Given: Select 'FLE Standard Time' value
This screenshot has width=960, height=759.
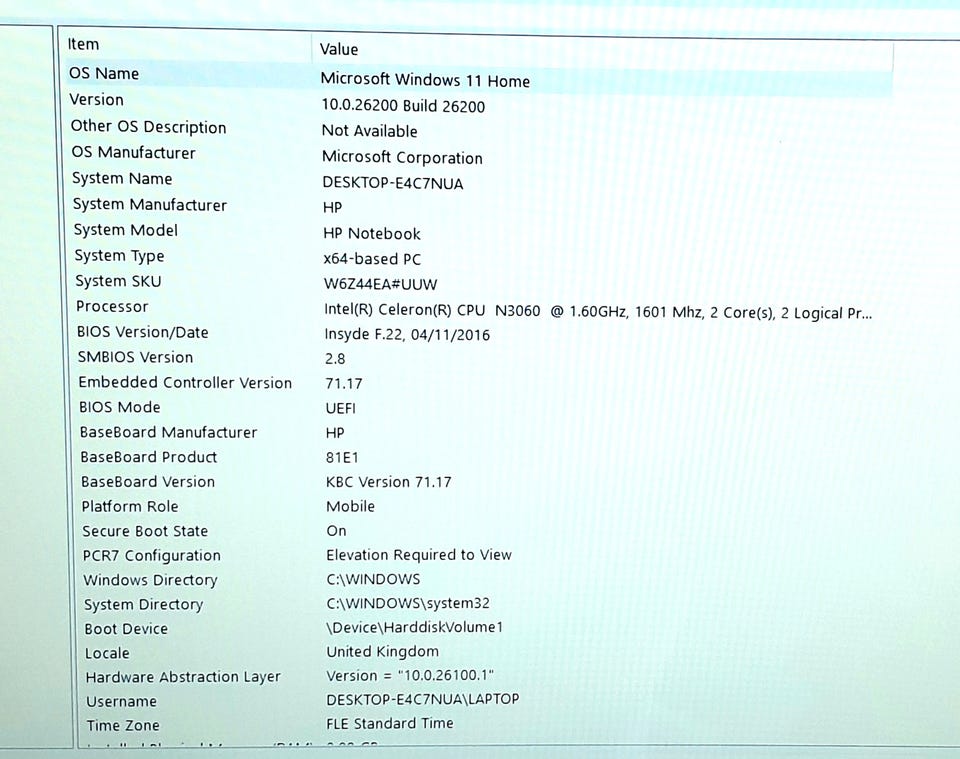Looking at the screenshot, I should pyautogui.click(x=389, y=723).
